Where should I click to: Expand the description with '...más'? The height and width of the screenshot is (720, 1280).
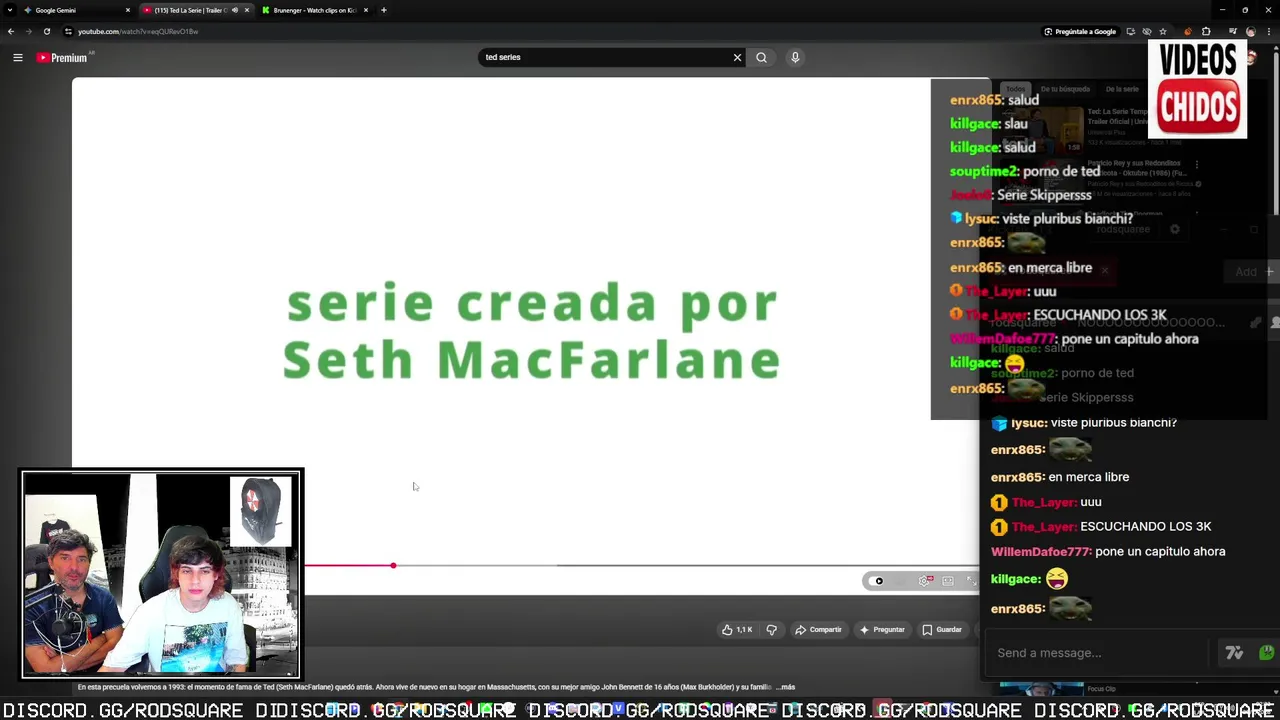point(786,688)
